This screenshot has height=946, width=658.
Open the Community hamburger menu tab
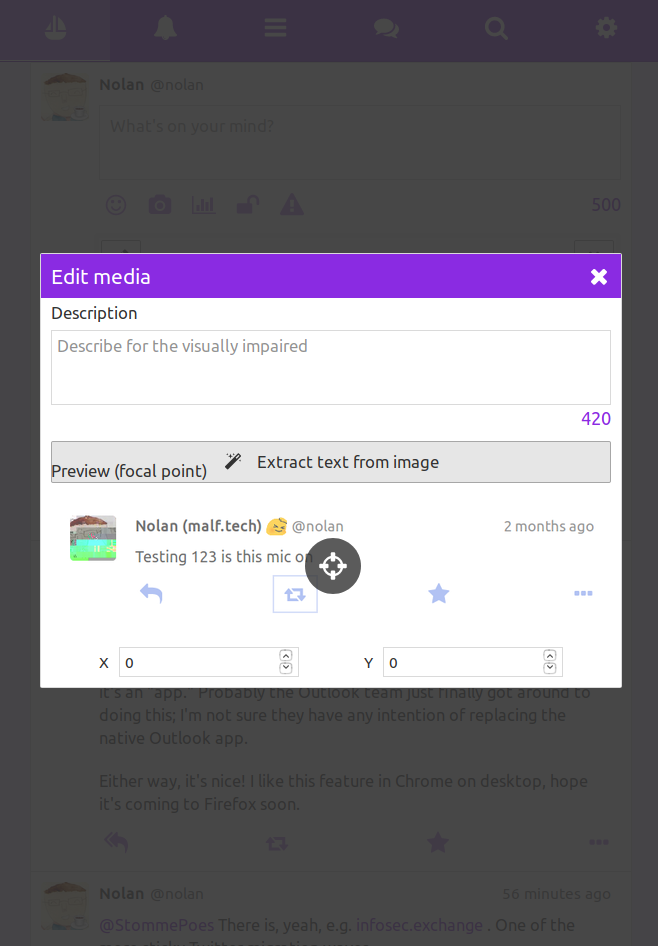coord(275,28)
